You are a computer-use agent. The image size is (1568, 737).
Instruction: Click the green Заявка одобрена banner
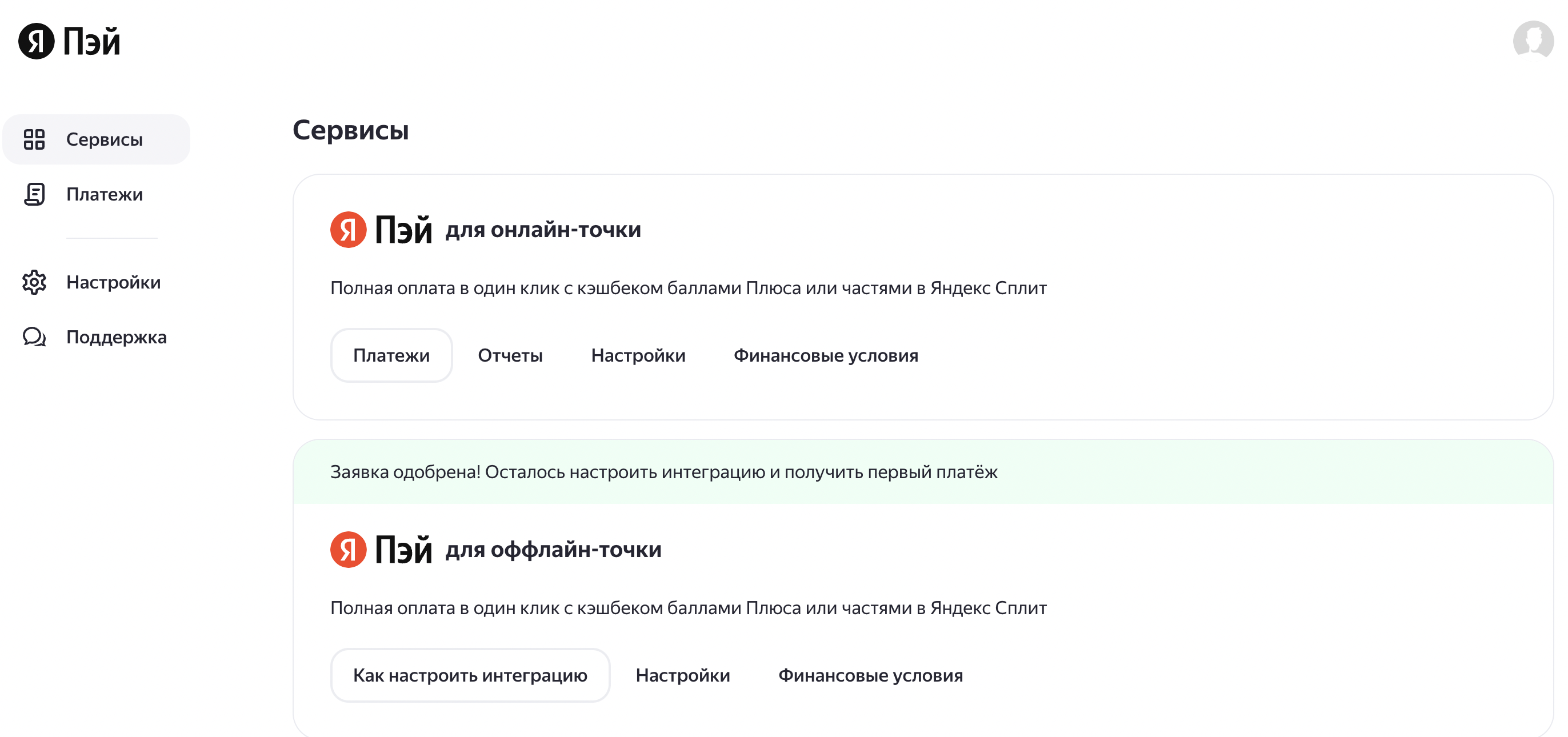coord(923,472)
